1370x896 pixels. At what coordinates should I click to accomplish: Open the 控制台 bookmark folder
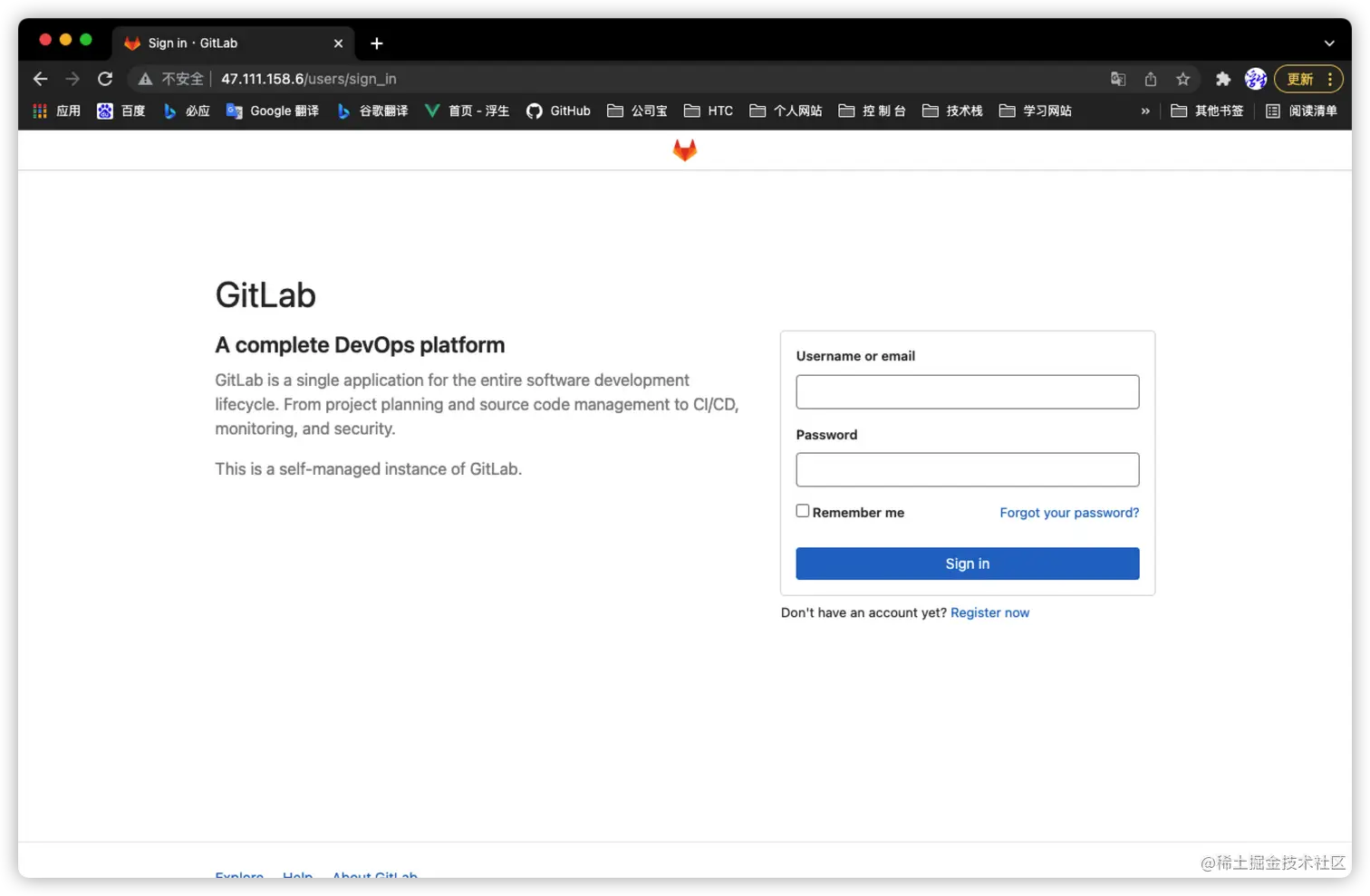tap(872, 111)
